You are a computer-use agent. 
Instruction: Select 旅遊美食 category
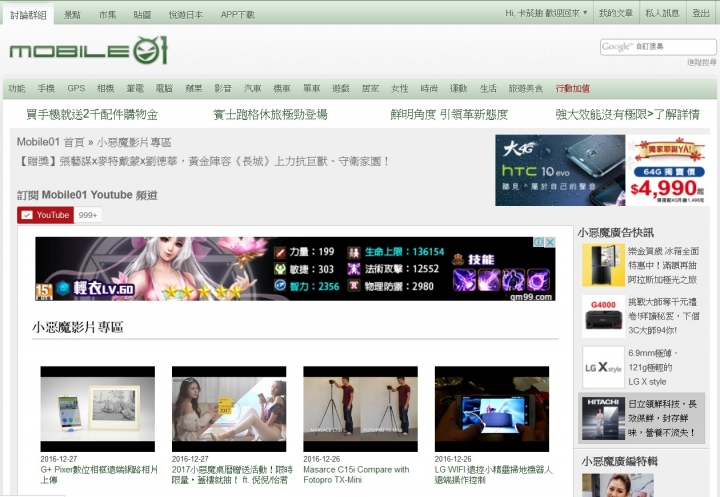pyautogui.click(x=526, y=88)
